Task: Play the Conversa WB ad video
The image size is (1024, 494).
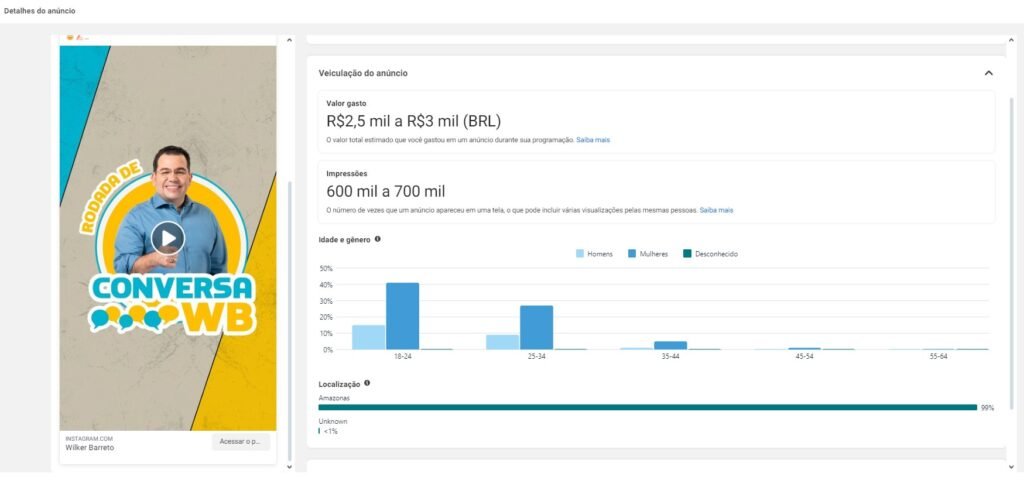Action: click(x=168, y=237)
